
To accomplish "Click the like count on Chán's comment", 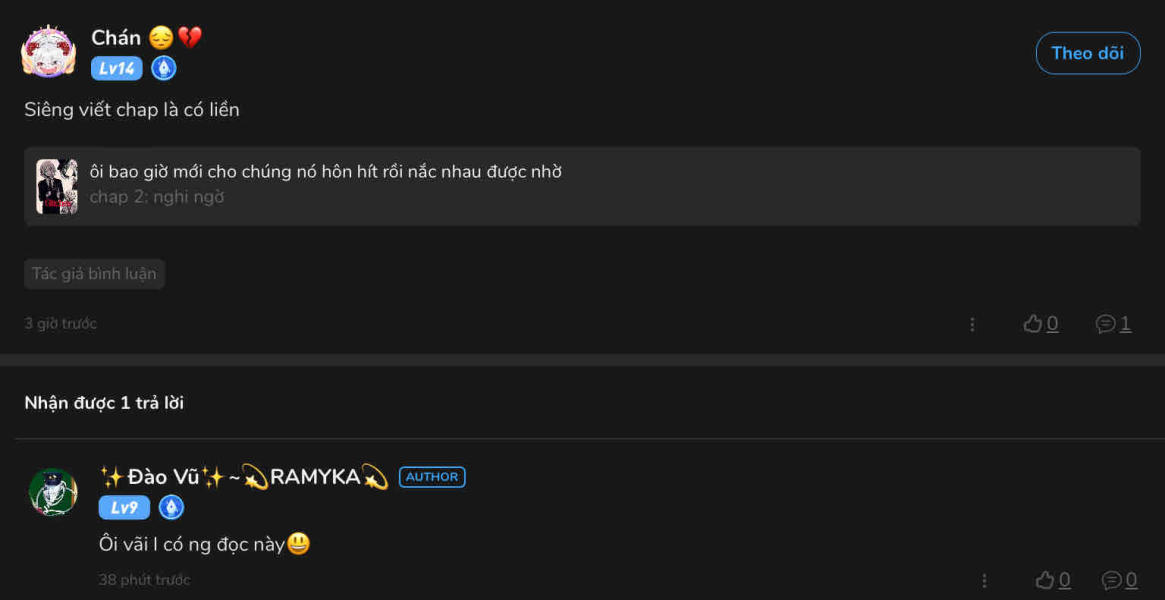I will pos(1052,325).
